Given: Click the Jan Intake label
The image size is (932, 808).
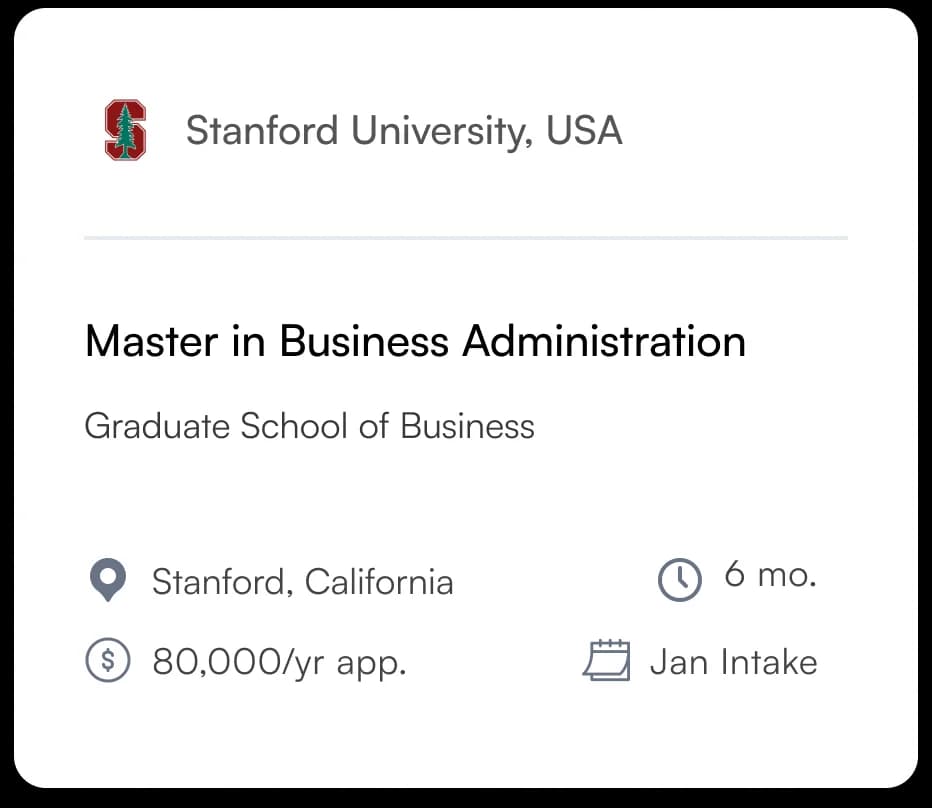Looking at the screenshot, I should [733, 662].
